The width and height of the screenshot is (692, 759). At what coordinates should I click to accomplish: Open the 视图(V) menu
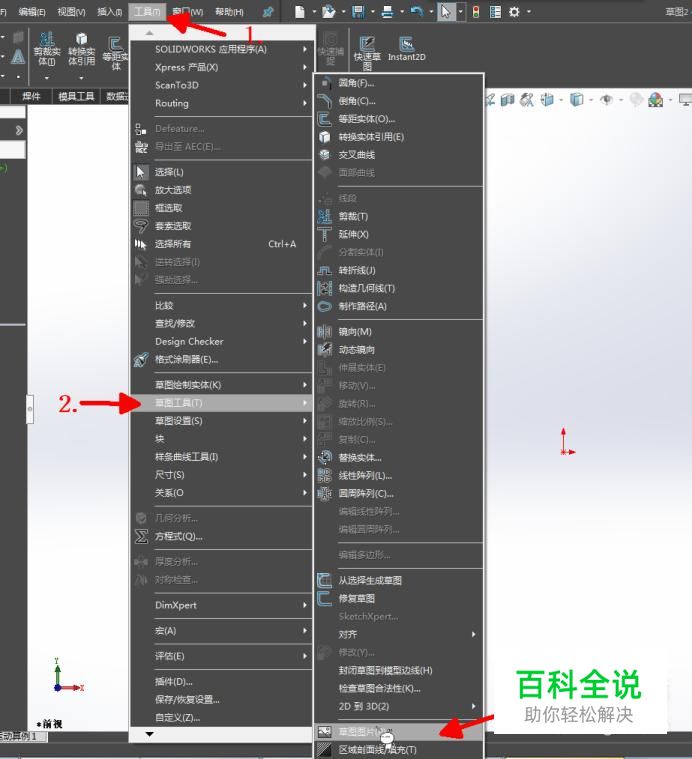pyautogui.click(x=71, y=12)
